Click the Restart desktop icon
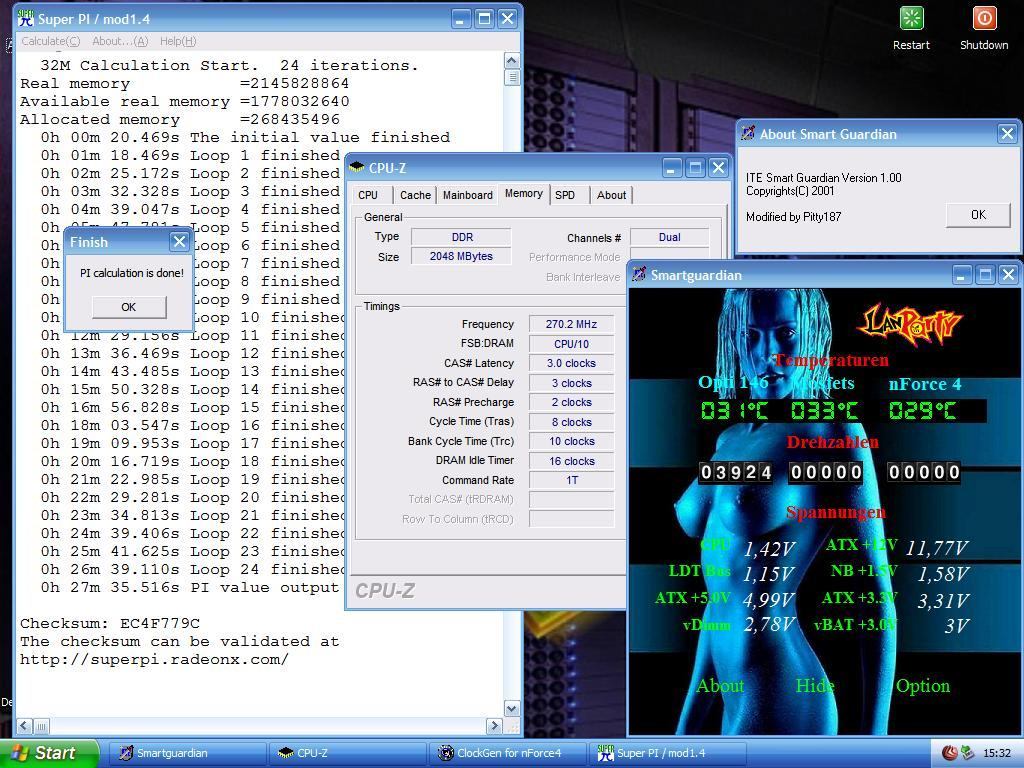 click(x=911, y=18)
